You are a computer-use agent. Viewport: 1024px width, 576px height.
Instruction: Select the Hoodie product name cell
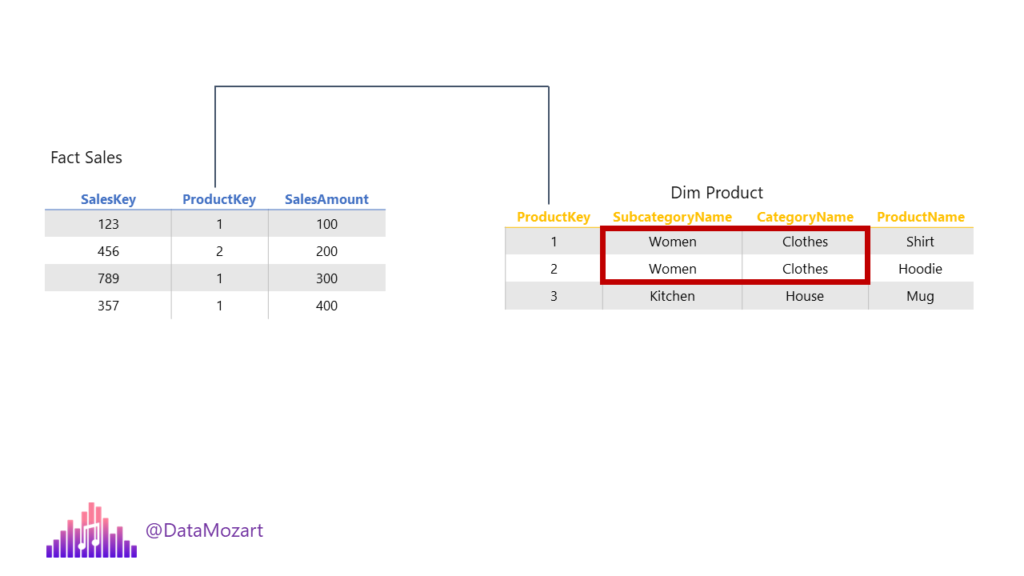[920, 269]
